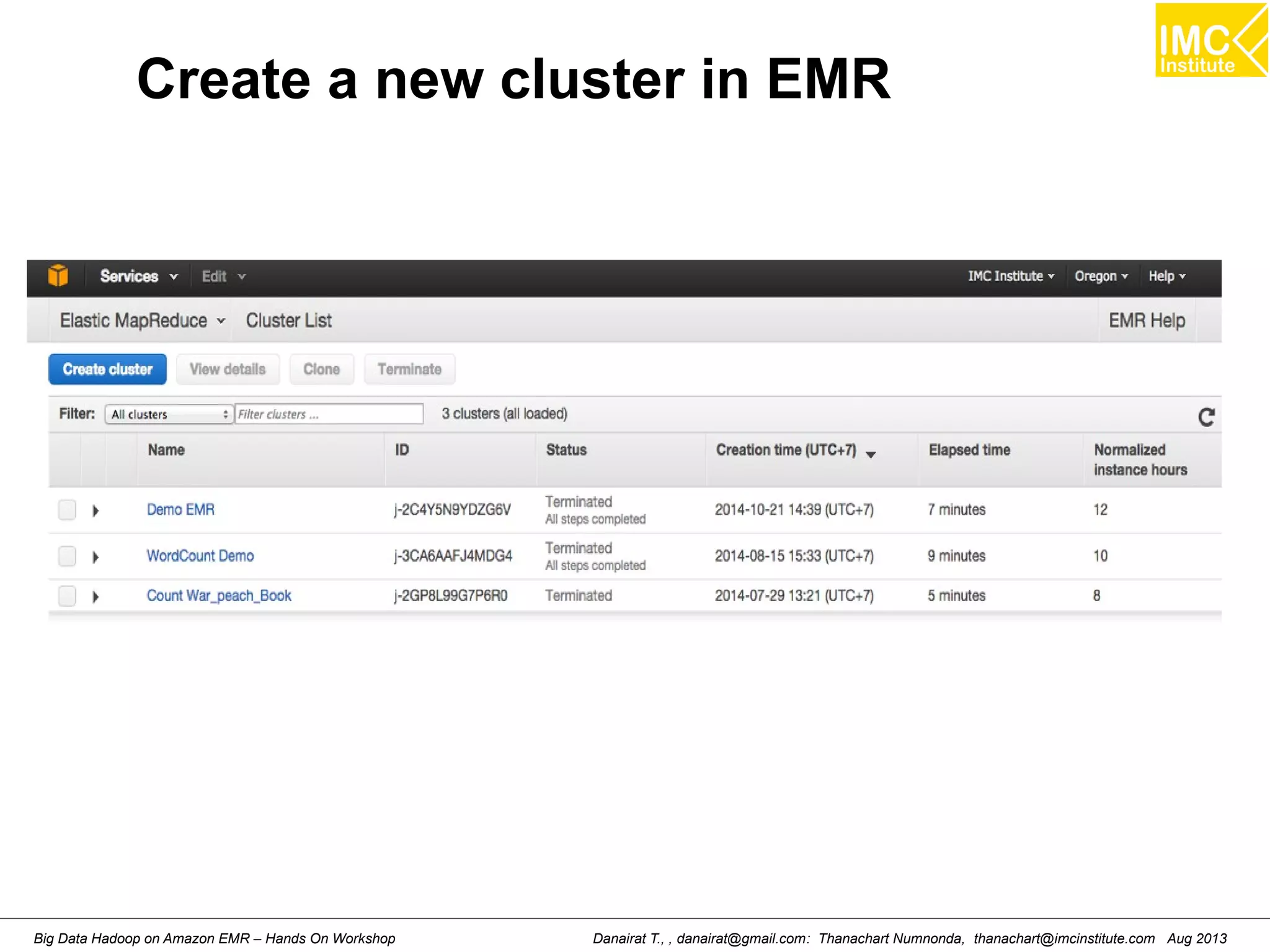Select cluster ID j-2GP8L99G7P6R0
Image resolution: width=1270 pixels, height=952 pixels.
coord(451,596)
